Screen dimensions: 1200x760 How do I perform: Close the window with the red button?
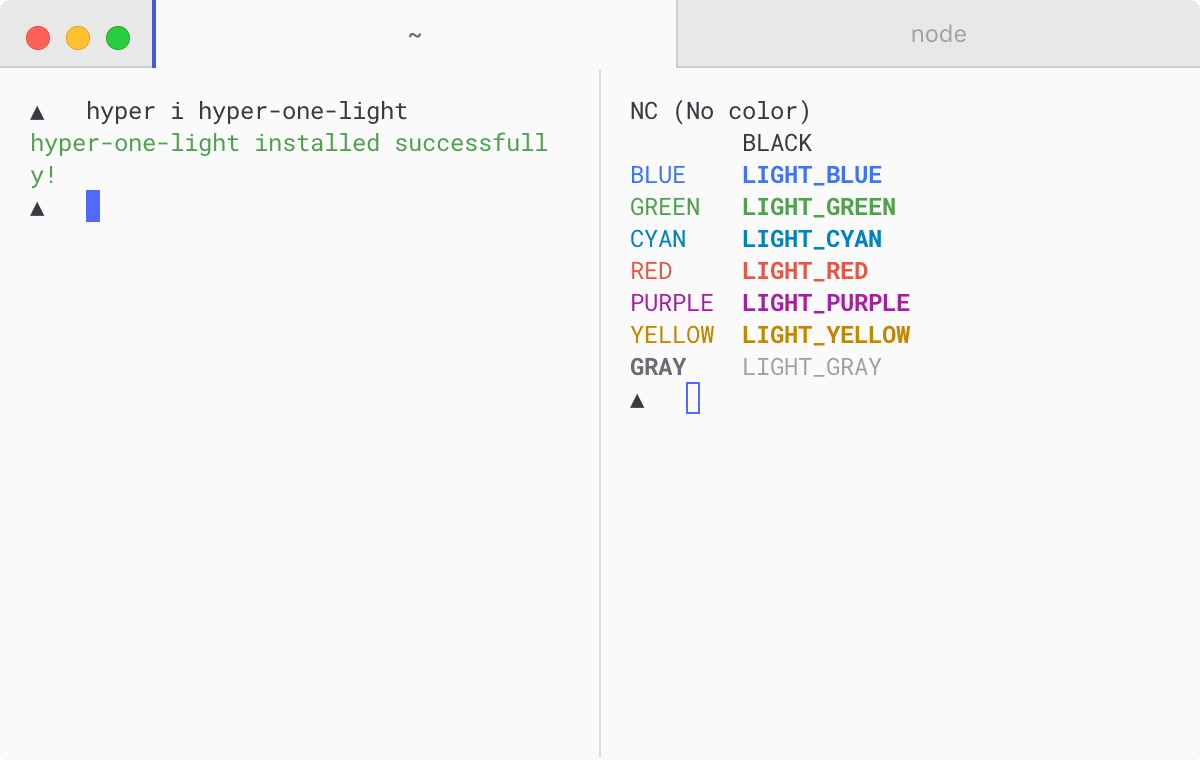[x=38, y=38]
